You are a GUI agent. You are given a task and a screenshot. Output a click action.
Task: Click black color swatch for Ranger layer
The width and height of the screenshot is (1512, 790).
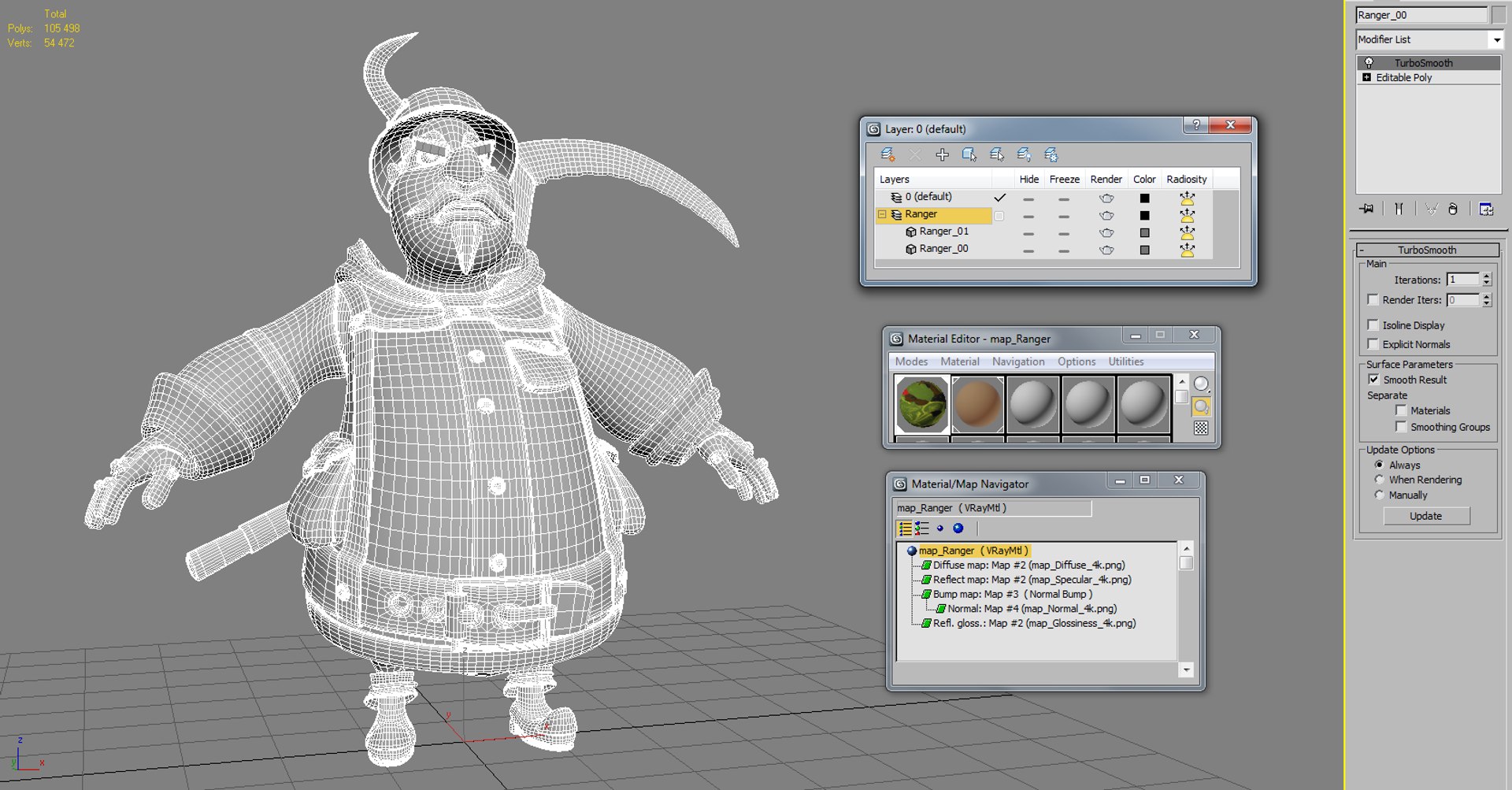(x=1144, y=215)
